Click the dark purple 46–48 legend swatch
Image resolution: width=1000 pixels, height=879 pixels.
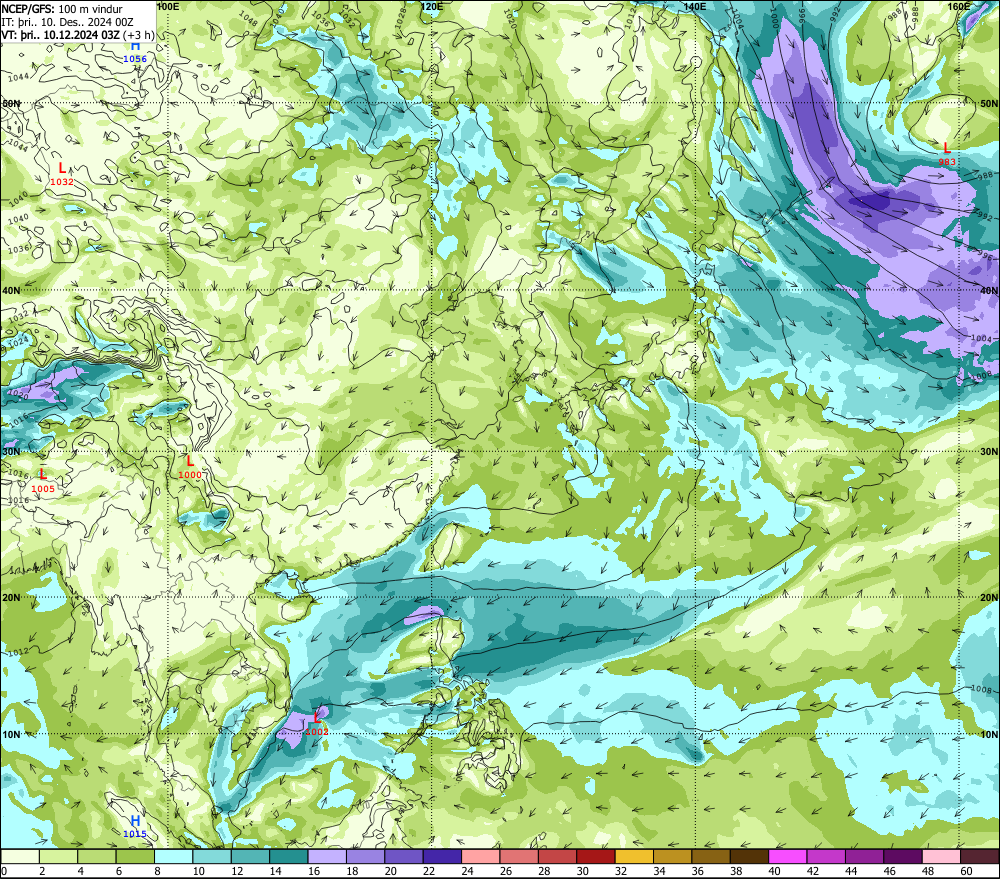[x=903, y=856]
